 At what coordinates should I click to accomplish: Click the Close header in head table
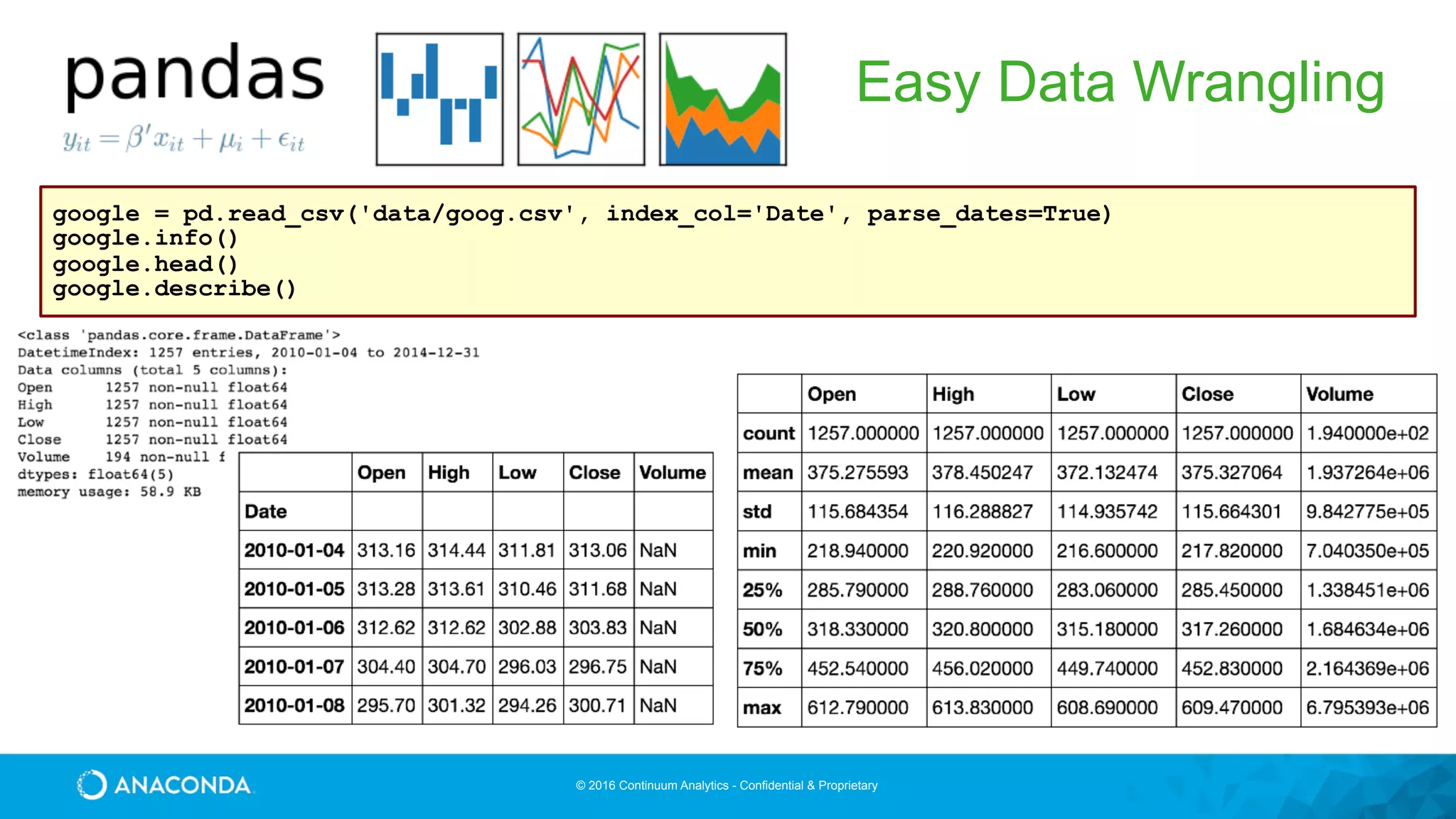(594, 473)
